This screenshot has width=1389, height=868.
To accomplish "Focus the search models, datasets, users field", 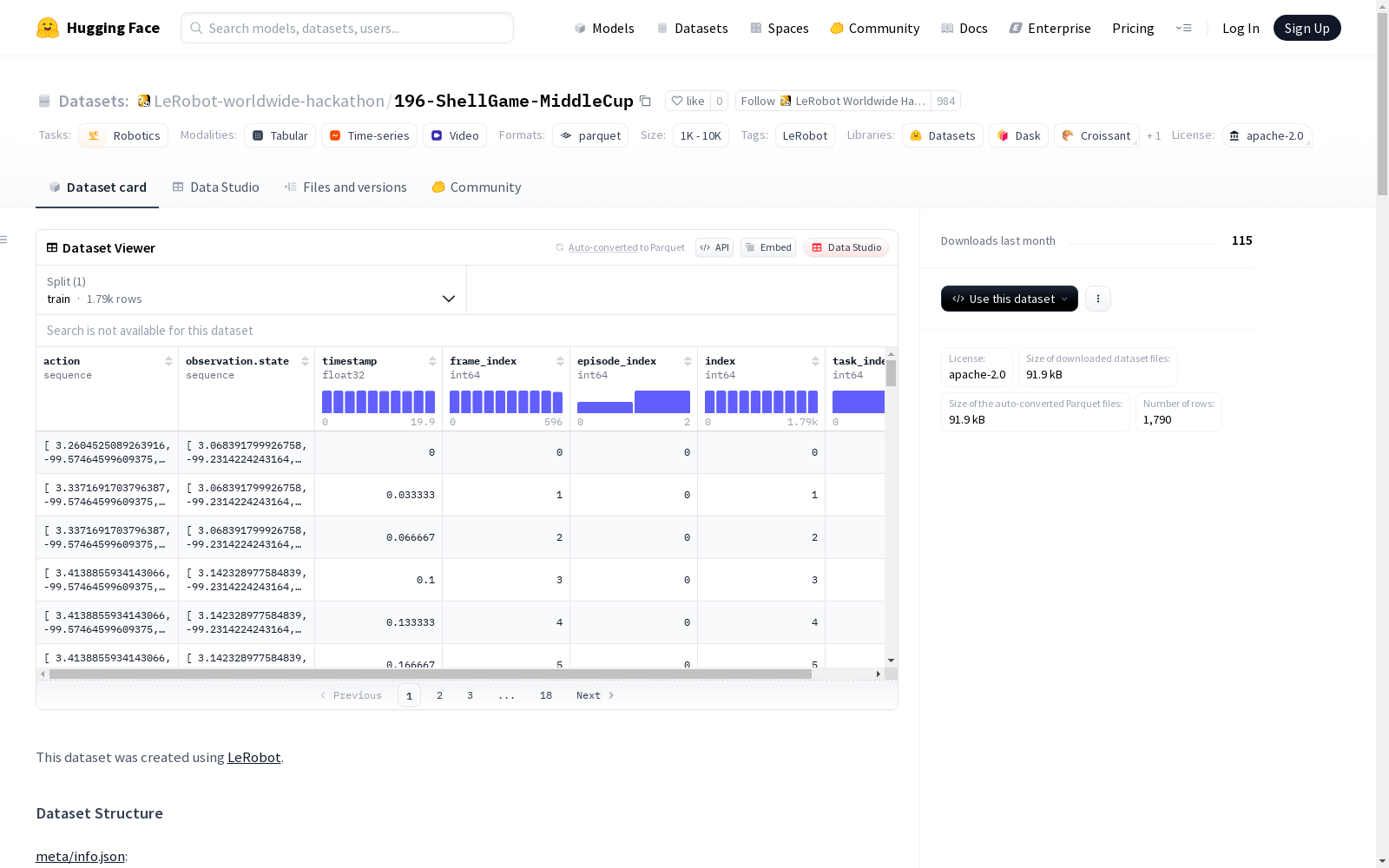I will pos(347,28).
